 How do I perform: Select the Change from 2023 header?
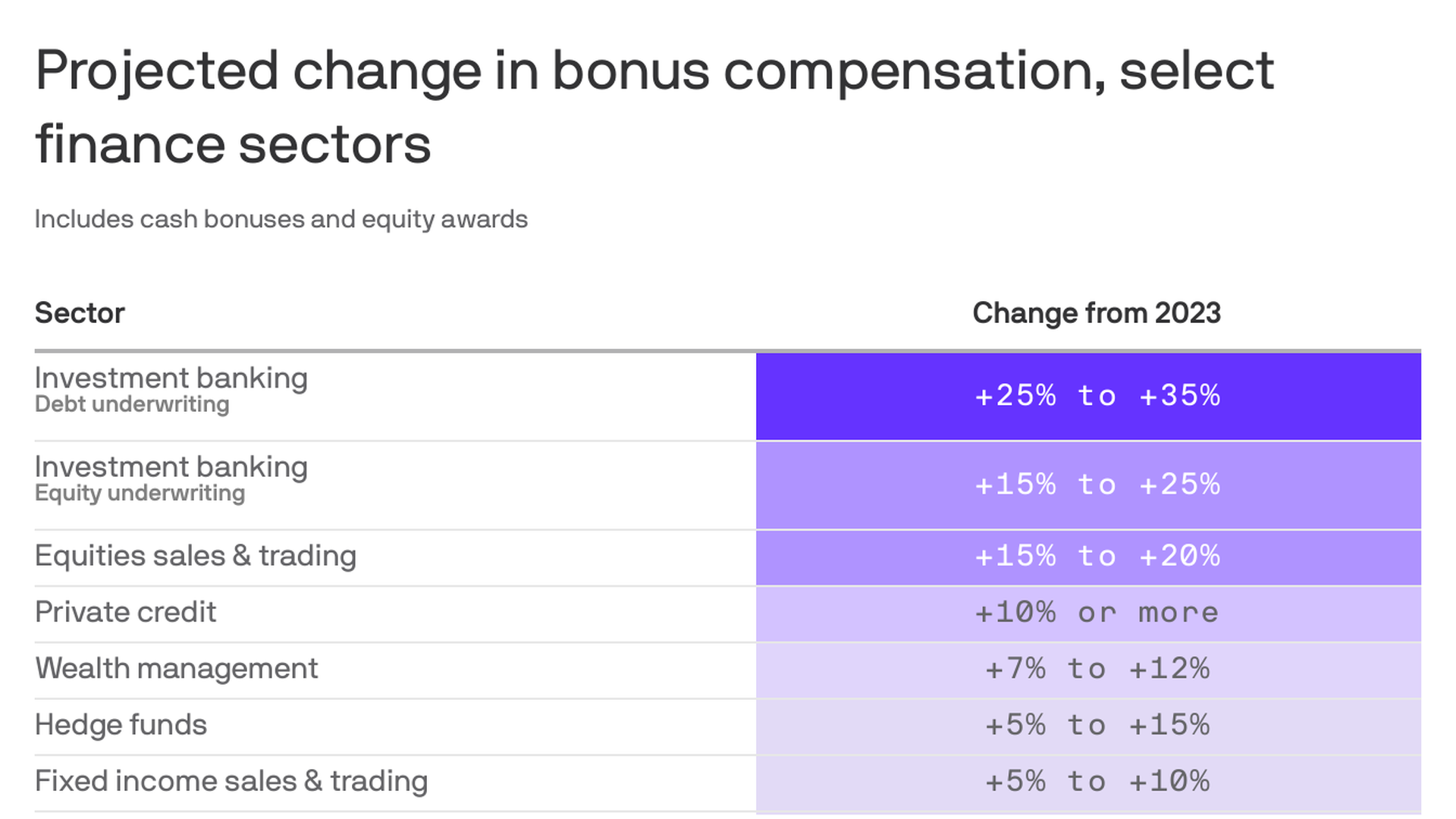pyautogui.click(x=1096, y=313)
